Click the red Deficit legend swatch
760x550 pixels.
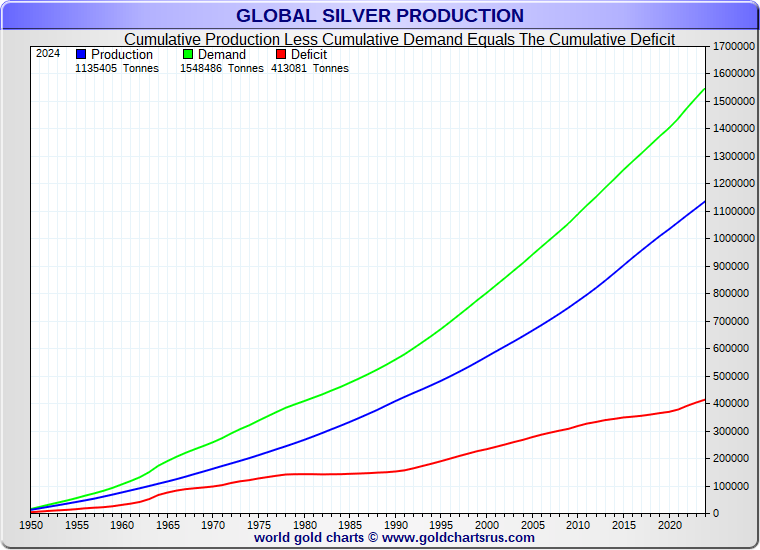pos(280,55)
